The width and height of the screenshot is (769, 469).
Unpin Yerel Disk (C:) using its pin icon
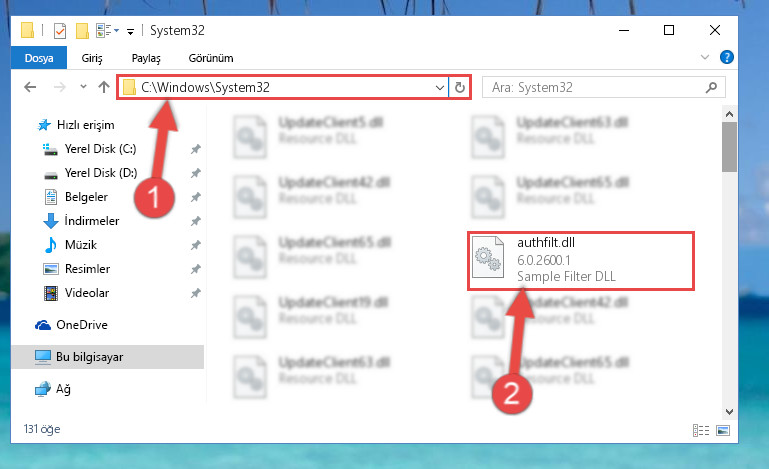point(196,149)
